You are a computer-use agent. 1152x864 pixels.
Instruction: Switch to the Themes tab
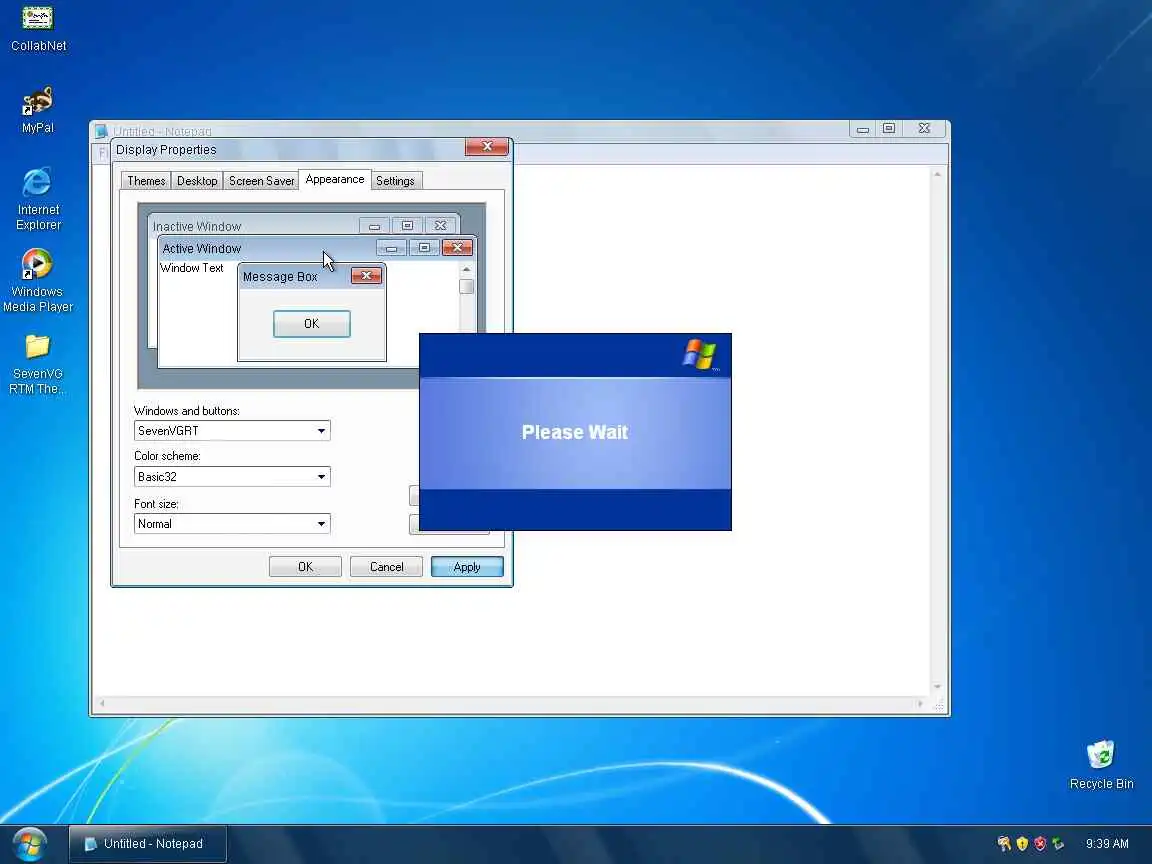tap(145, 181)
